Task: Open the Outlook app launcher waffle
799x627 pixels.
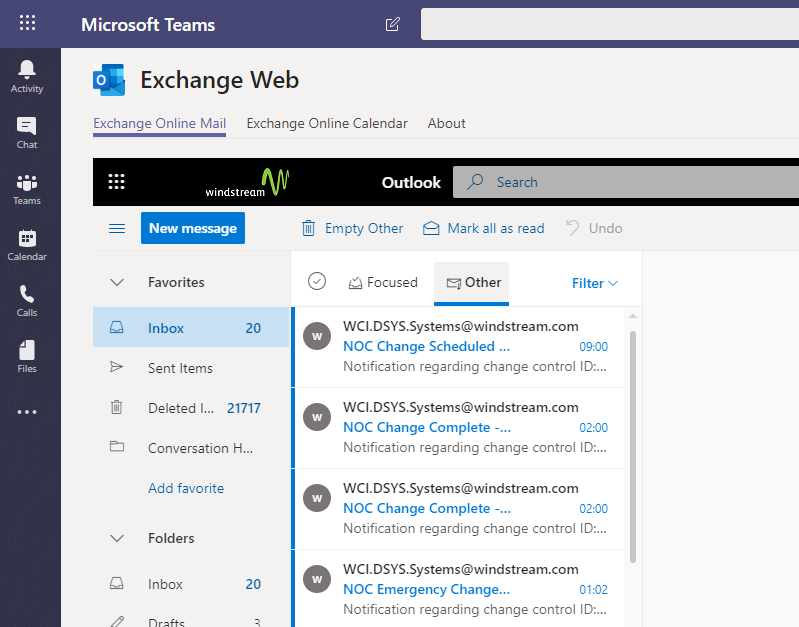Action: (117, 181)
